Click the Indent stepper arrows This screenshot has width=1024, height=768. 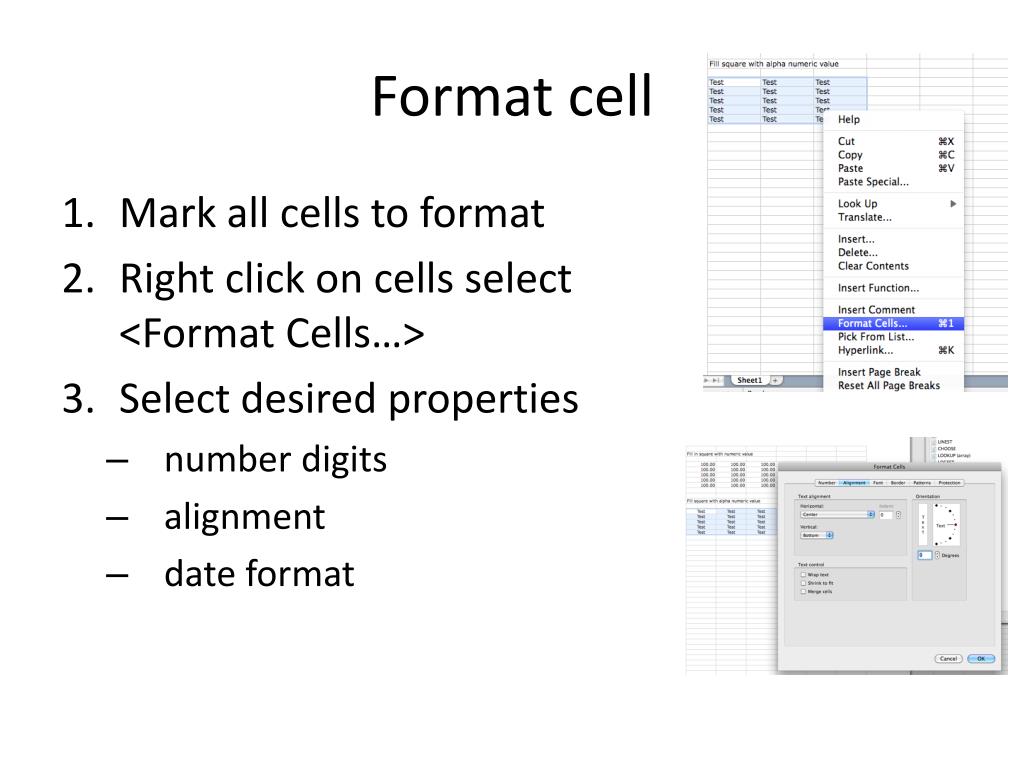click(898, 515)
